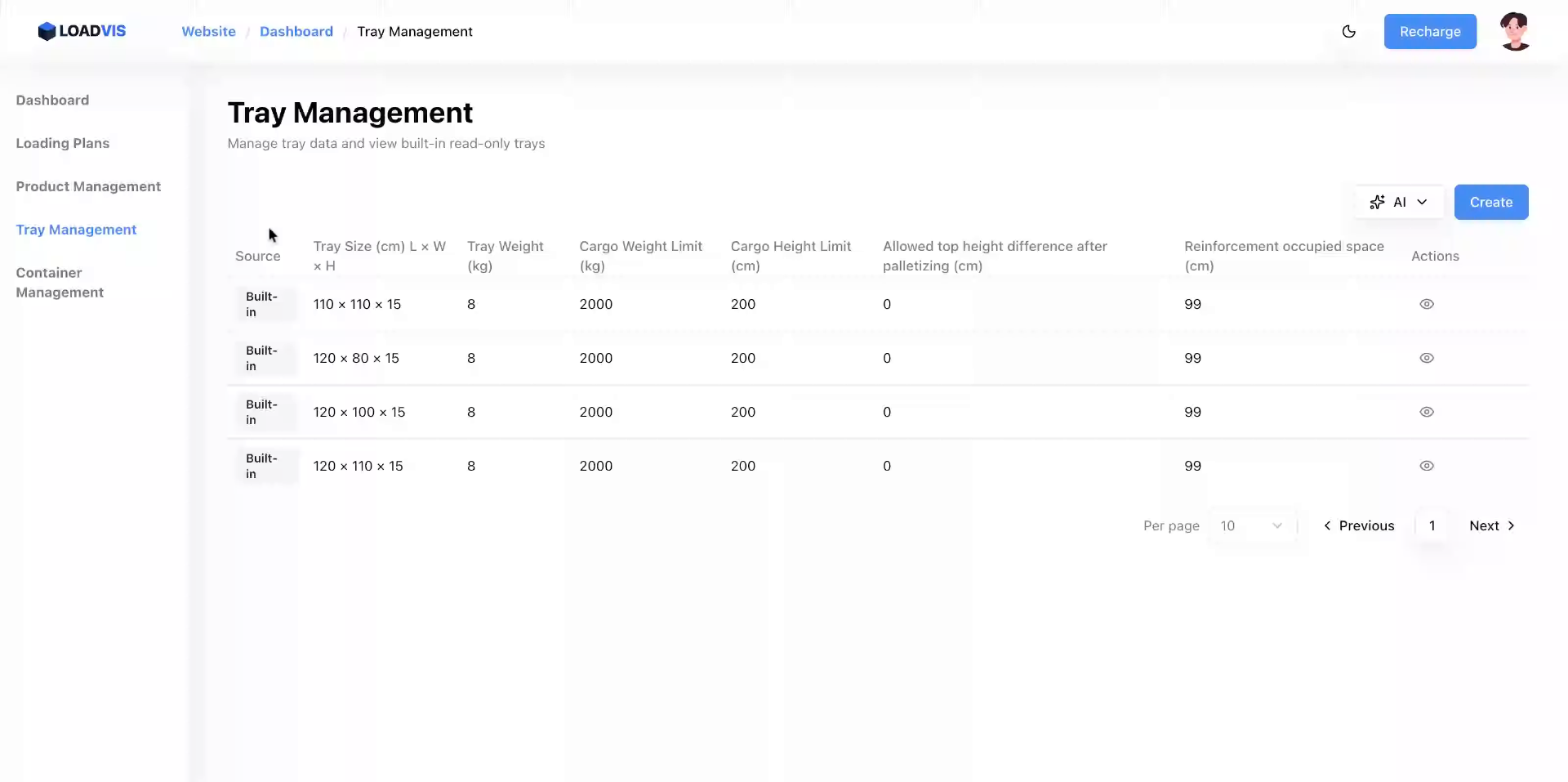1568x782 pixels.
Task: Follow the Dashboard breadcrumb link
Action: point(296,32)
